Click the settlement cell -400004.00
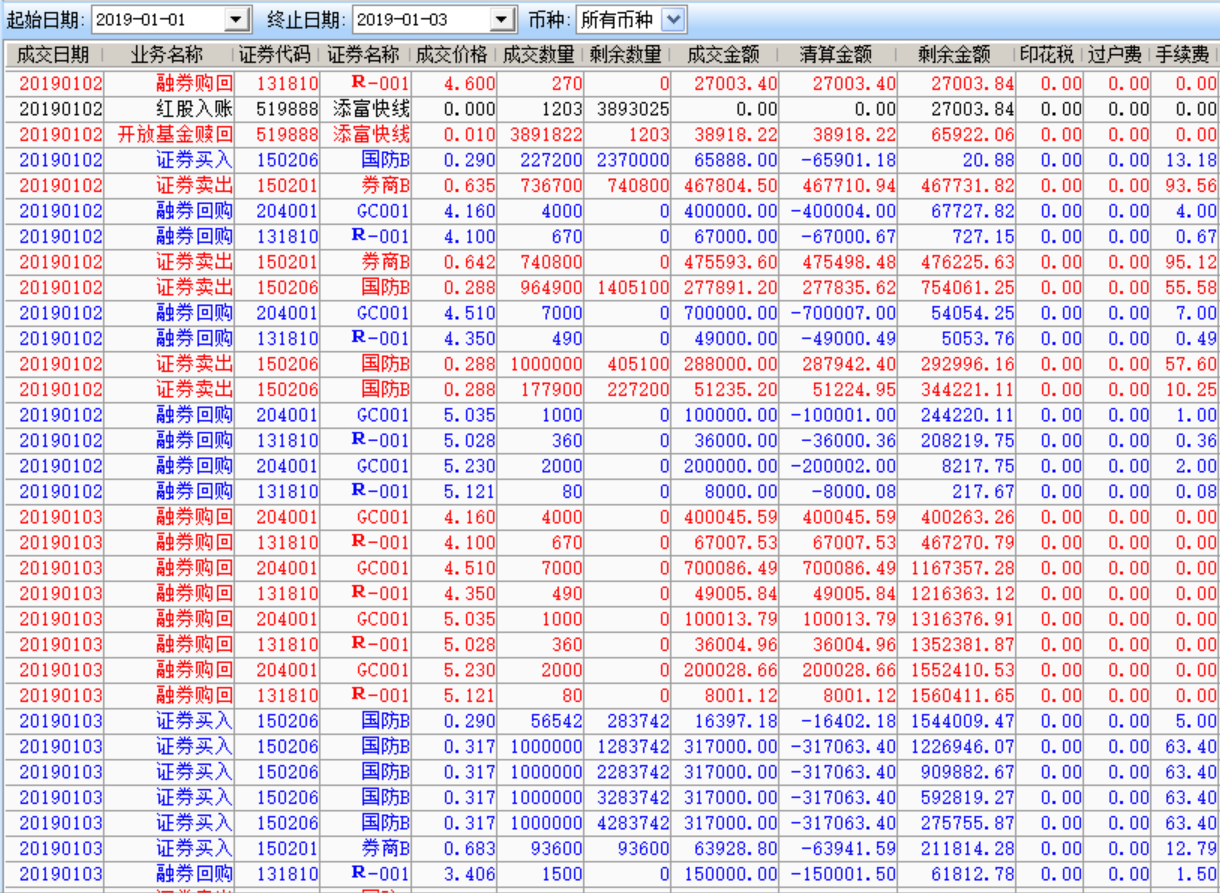1220x893 pixels. click(838, 211)
